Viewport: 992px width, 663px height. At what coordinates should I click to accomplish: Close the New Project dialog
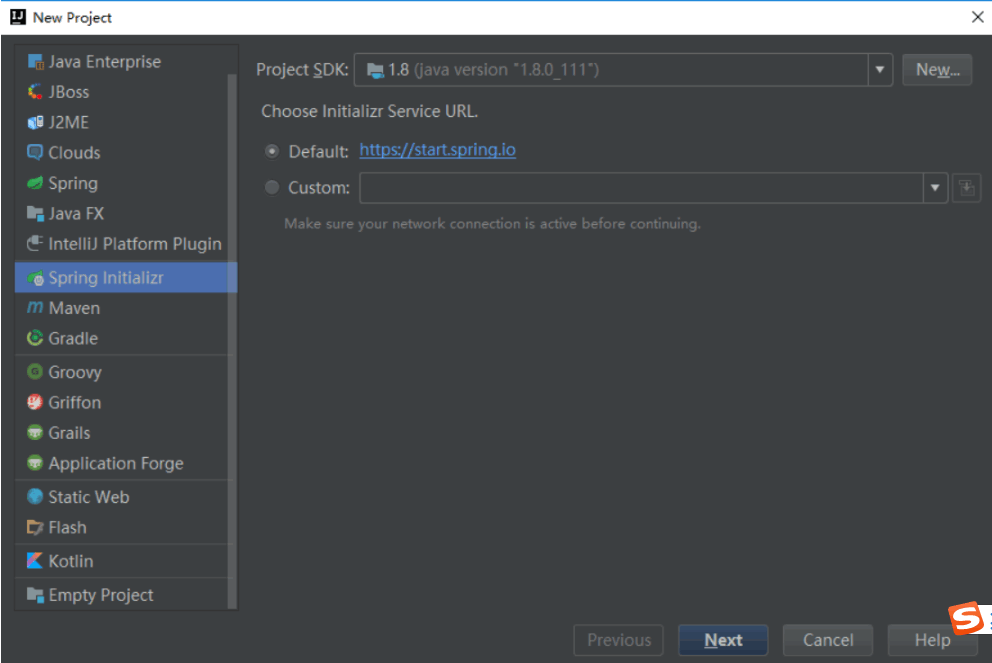977,17
